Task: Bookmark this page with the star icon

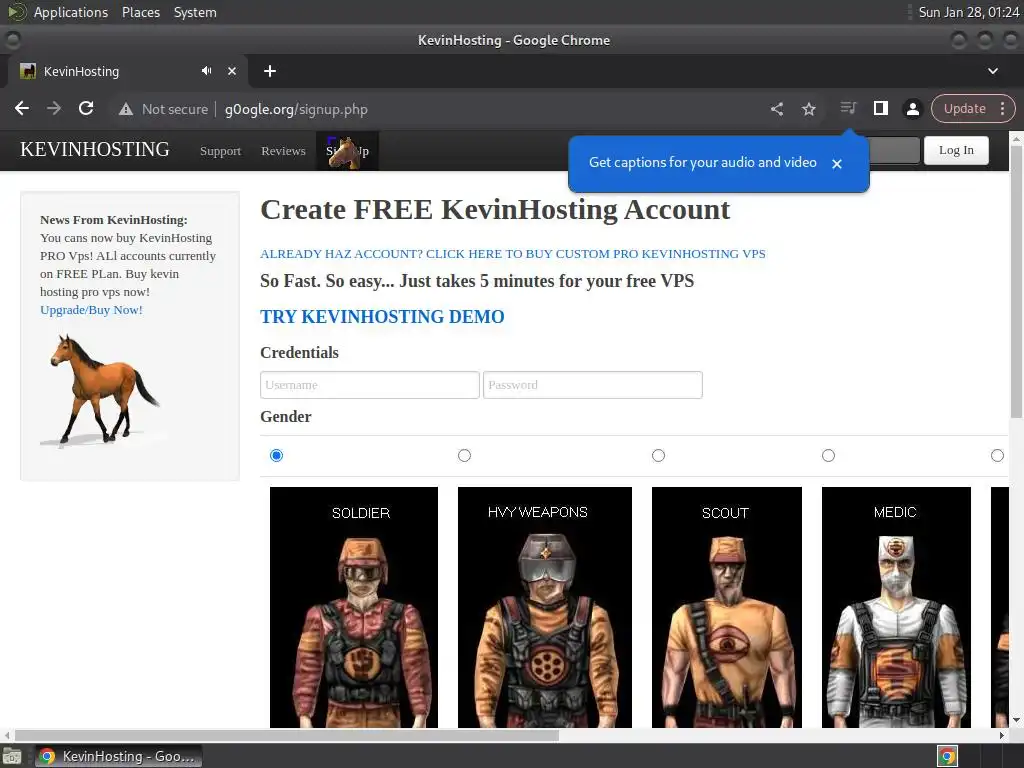Action: pyautogui.click(x=808, y=108)
